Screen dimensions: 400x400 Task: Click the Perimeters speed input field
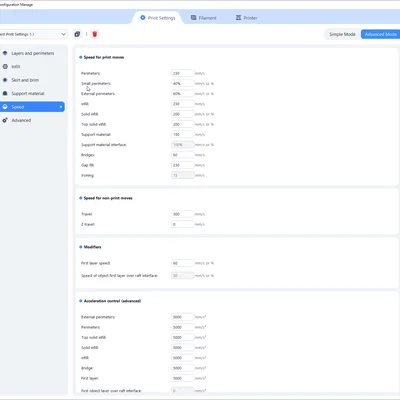[182, 73]
